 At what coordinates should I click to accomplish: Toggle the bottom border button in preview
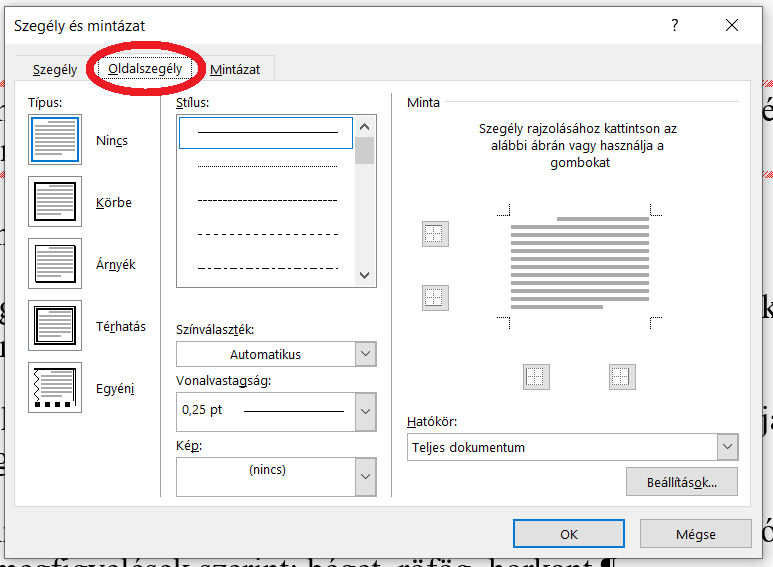pos(434,297)
